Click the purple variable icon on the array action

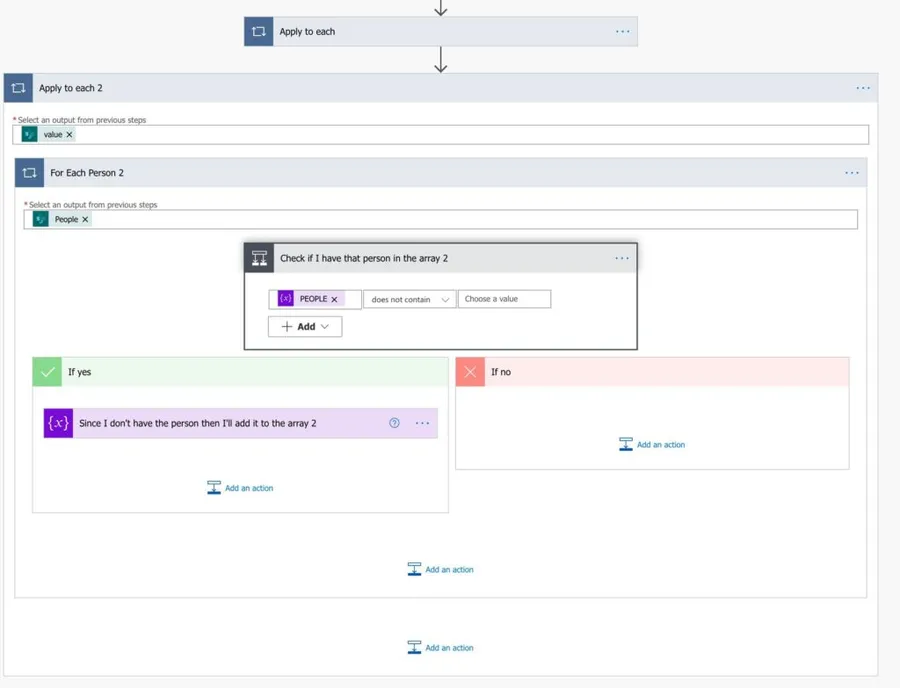58,423
